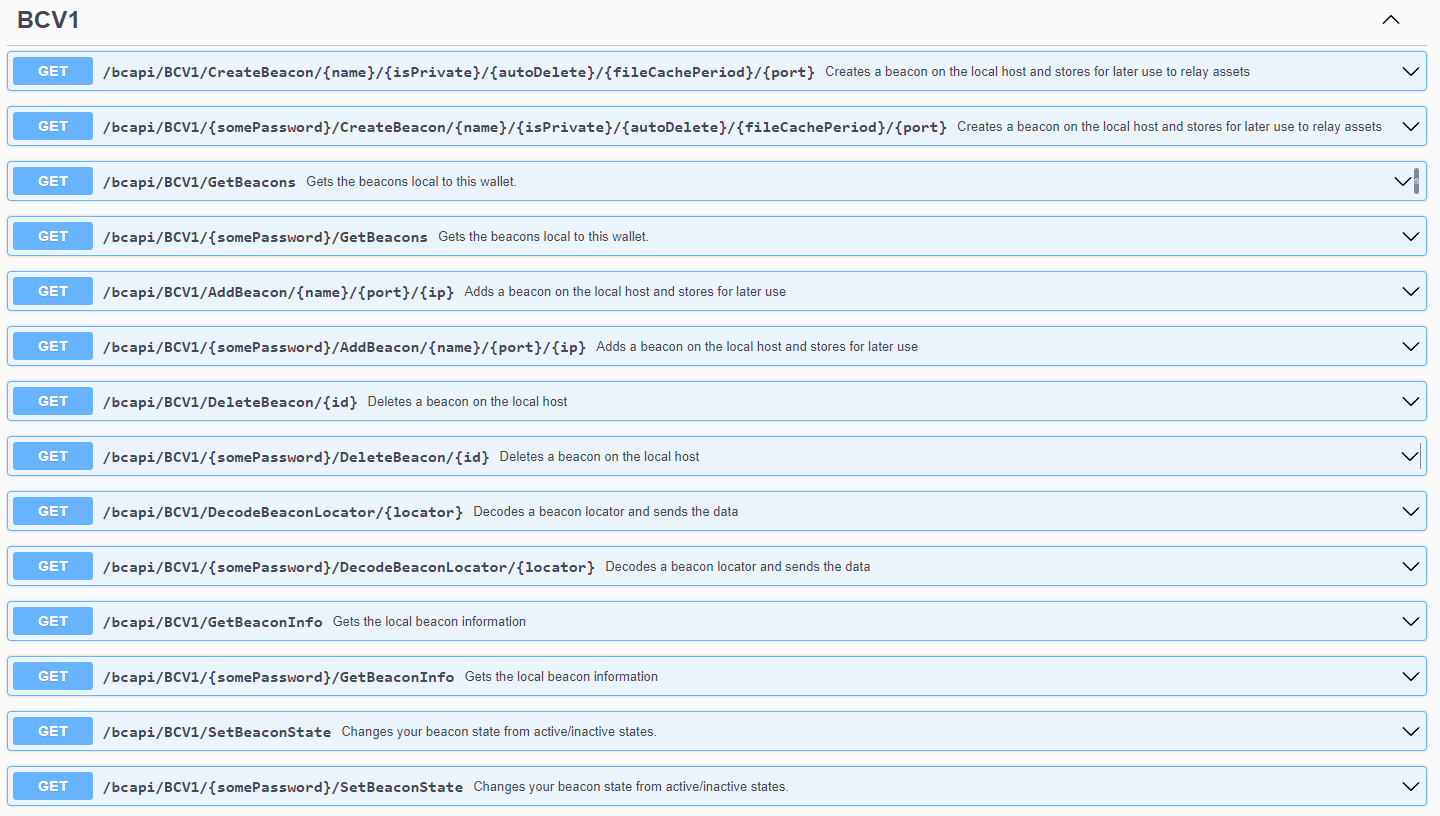
Task: Click GET badge for /bcapi/BCV1/GetBeacons
Action: (53, 181)
